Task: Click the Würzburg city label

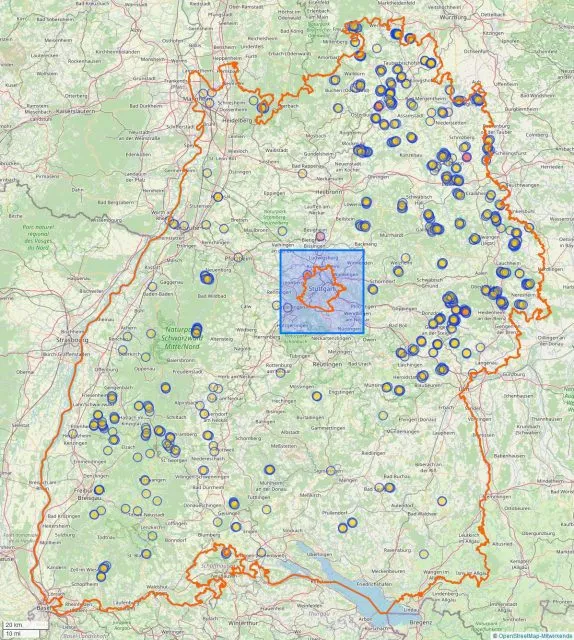Action: pyautogui.click(x=453, y=18)
